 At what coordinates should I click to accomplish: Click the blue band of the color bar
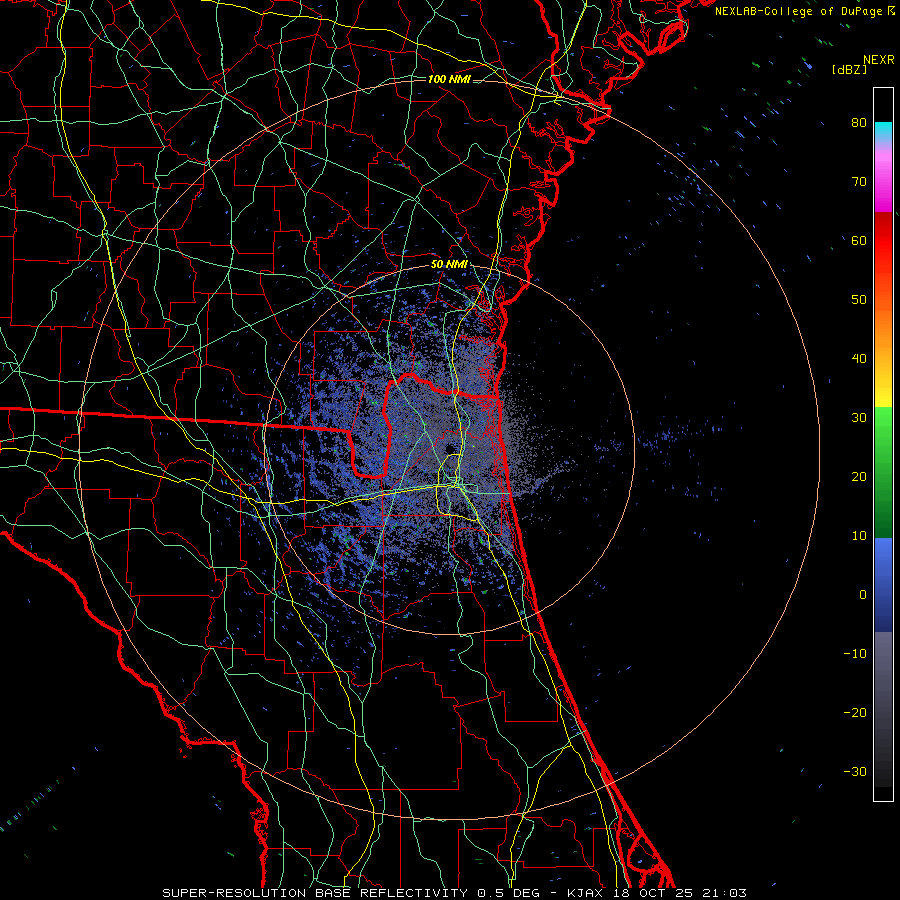click(x=883, y=585)
